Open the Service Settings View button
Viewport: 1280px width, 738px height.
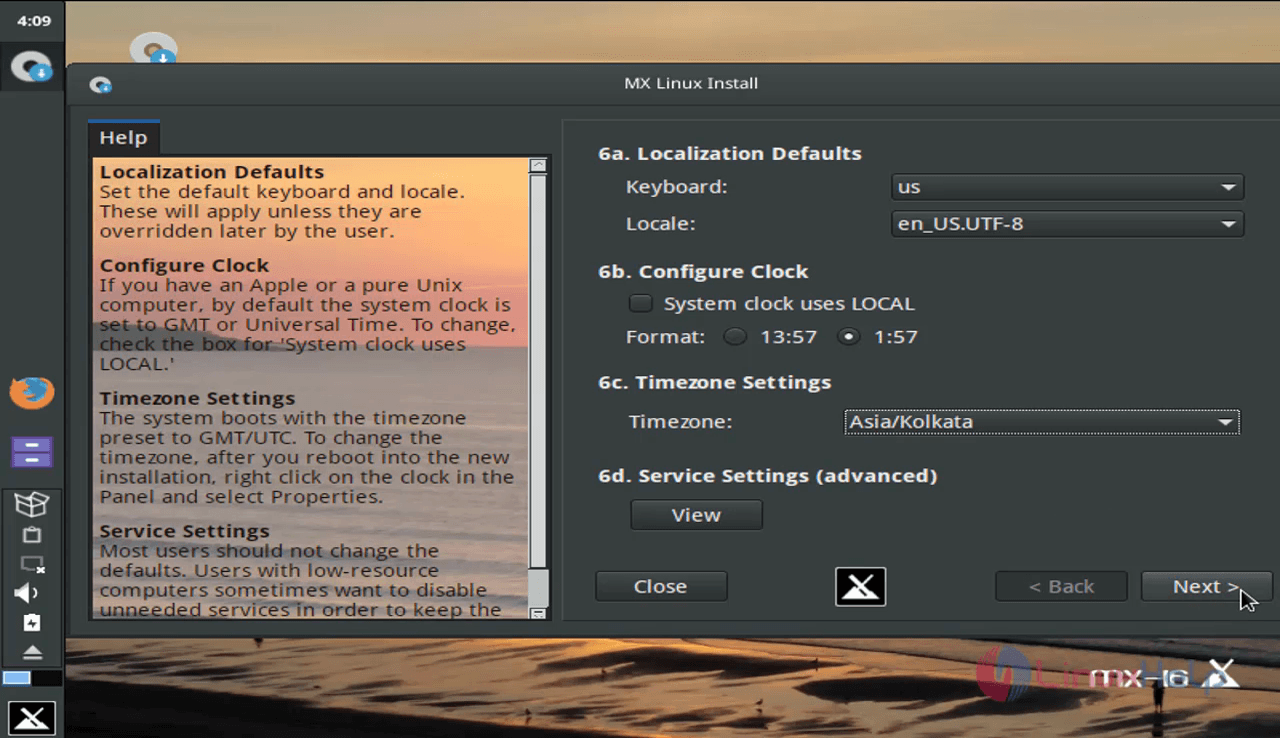pyautogui.click(x=696, y=515)
